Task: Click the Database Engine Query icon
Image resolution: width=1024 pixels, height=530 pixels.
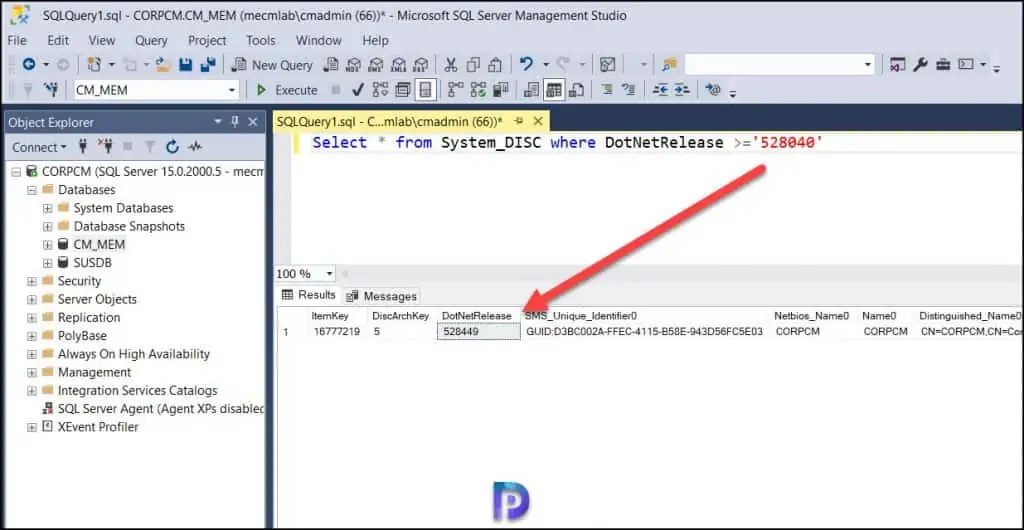Action: point(331,65)
